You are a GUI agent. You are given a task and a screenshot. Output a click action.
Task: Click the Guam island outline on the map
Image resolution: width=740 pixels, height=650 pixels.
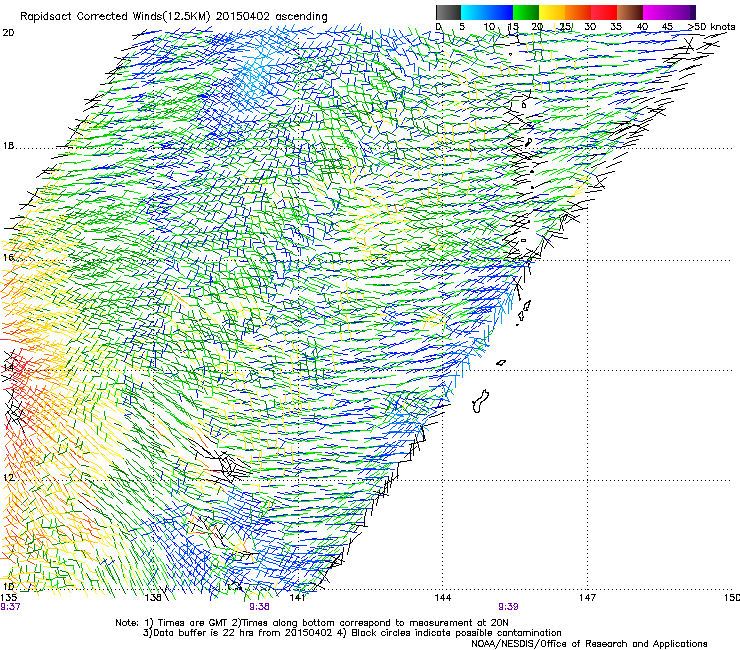click(x=480, y=402)
